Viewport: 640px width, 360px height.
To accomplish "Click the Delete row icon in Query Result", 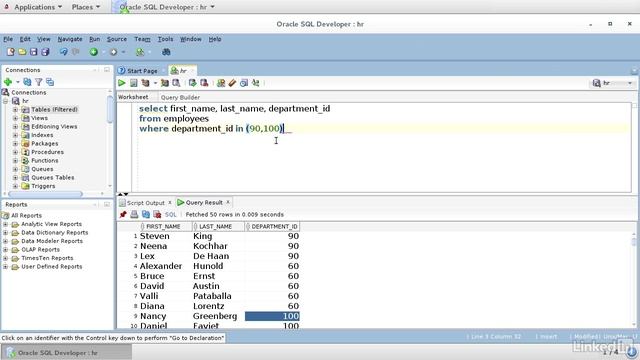I will (x=157, y=214).
